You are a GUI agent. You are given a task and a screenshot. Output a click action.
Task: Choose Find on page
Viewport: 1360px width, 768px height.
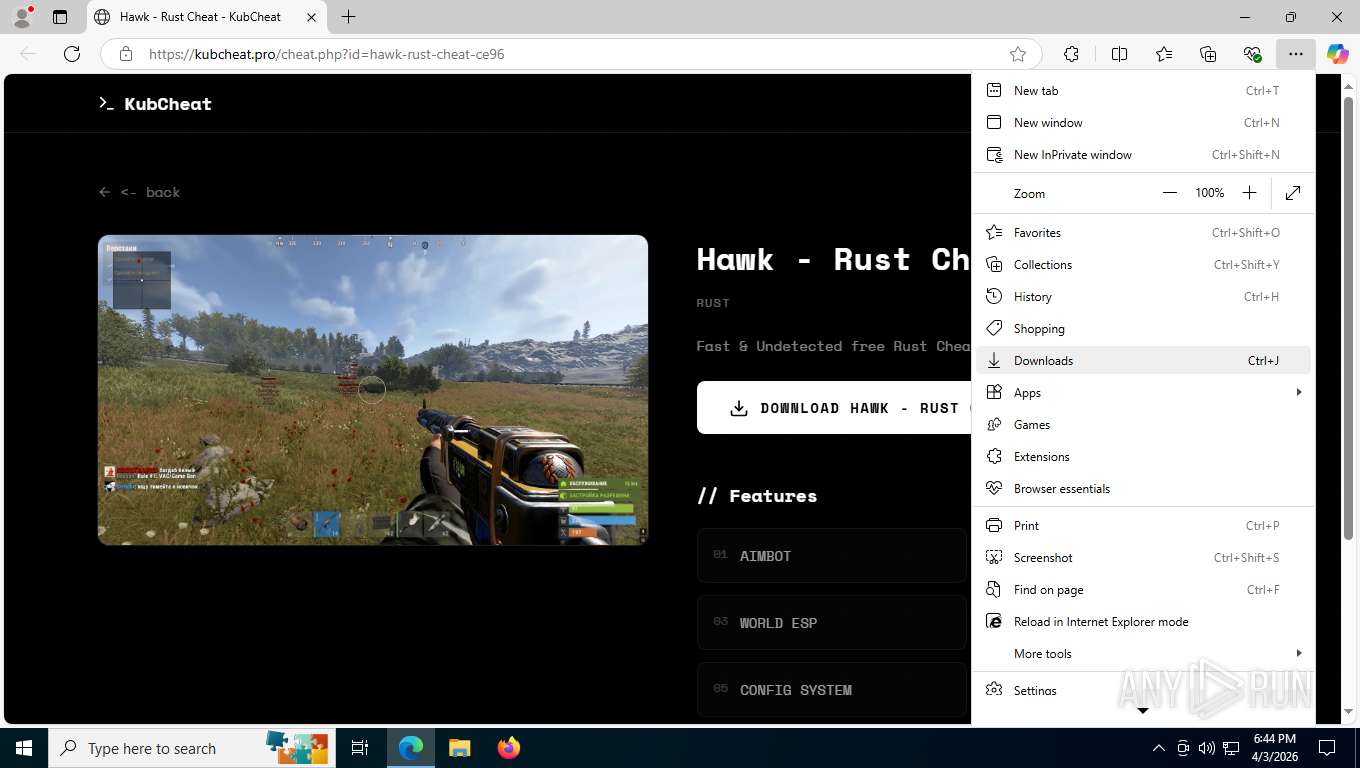click(1143, 589)
